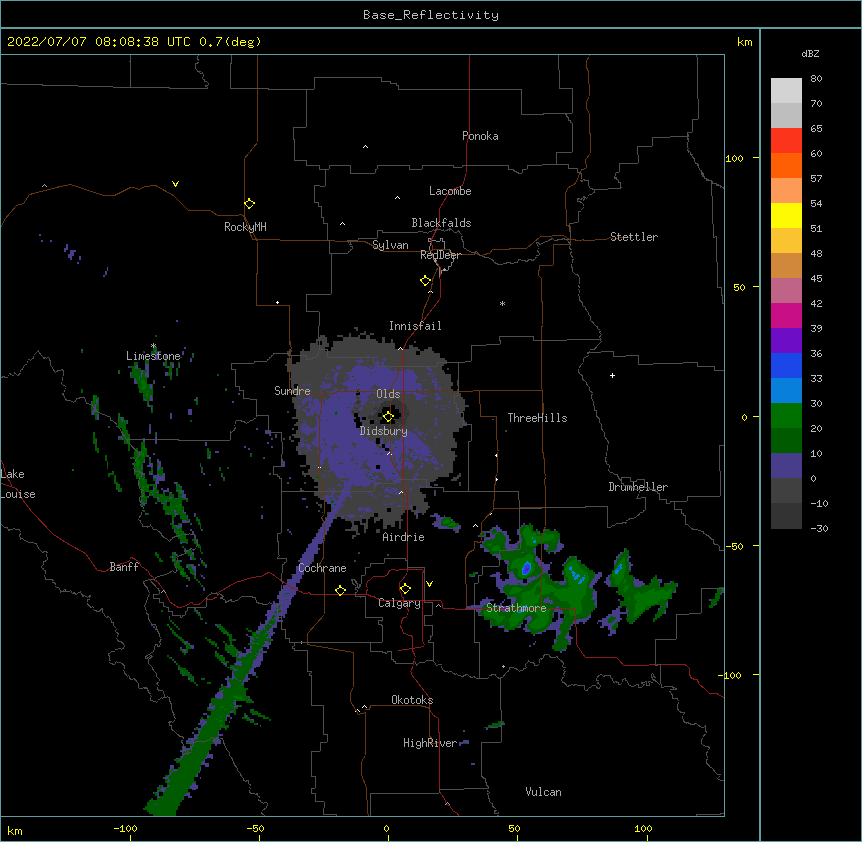
Task: Click the yellow V marker northwest of RockyMH
Action: 175,184
